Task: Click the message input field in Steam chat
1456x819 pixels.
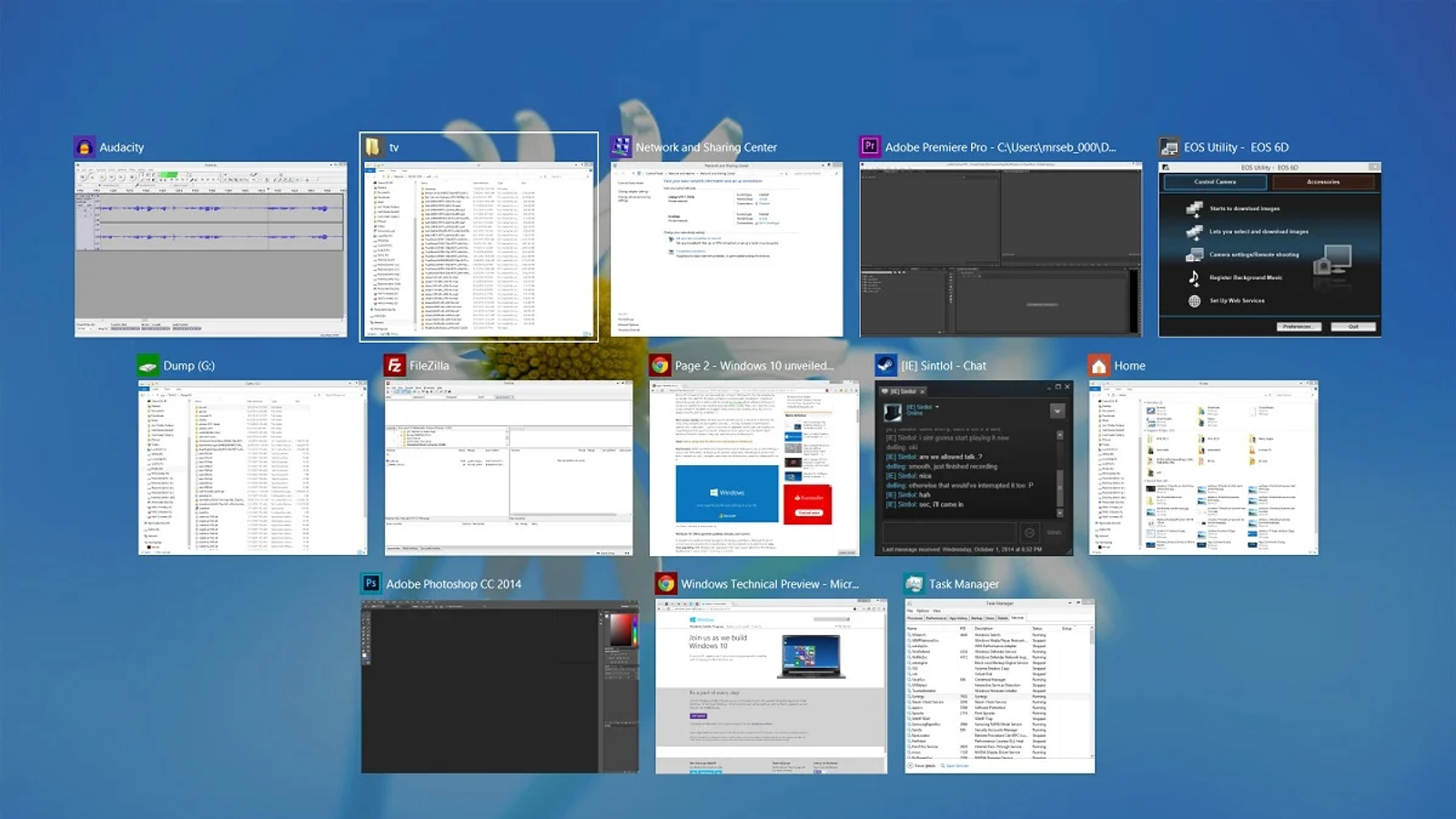Action: (x=949, y=532)
